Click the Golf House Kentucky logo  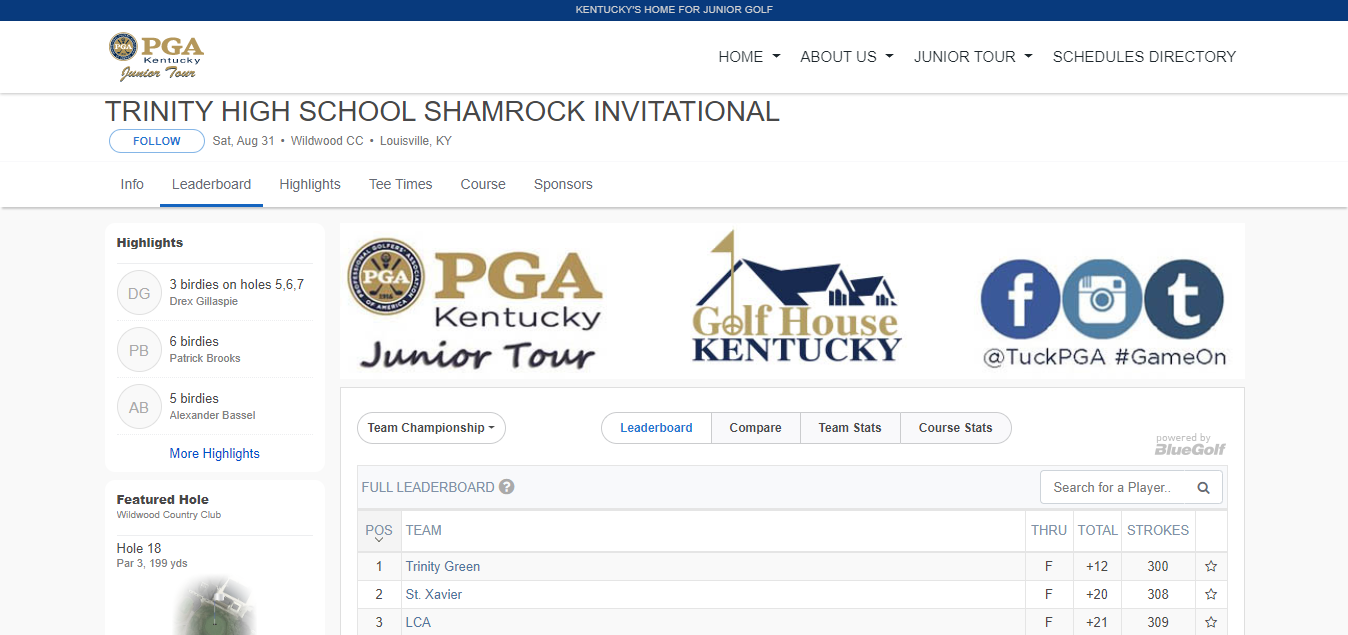click(x=797, y=297)
